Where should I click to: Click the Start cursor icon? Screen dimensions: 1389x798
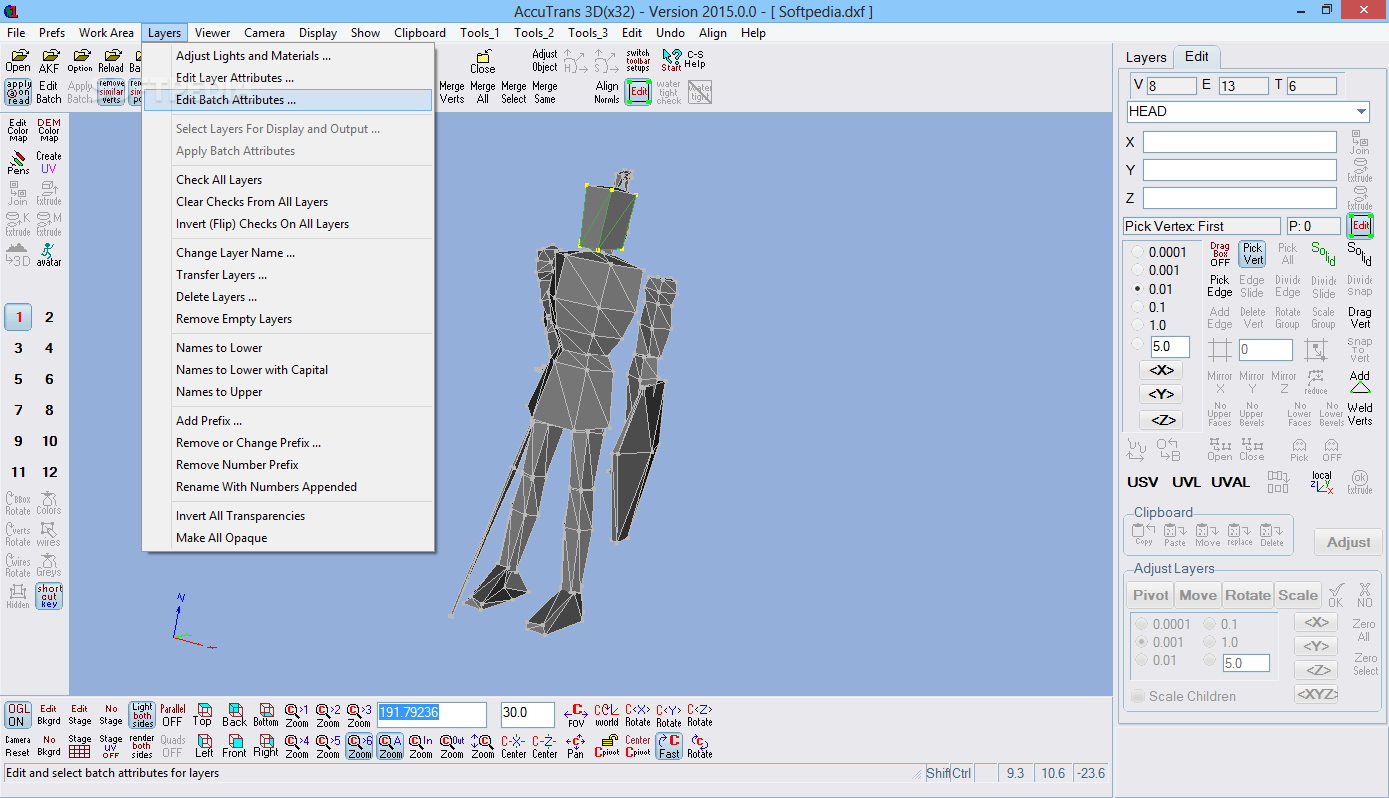(670, 61)
